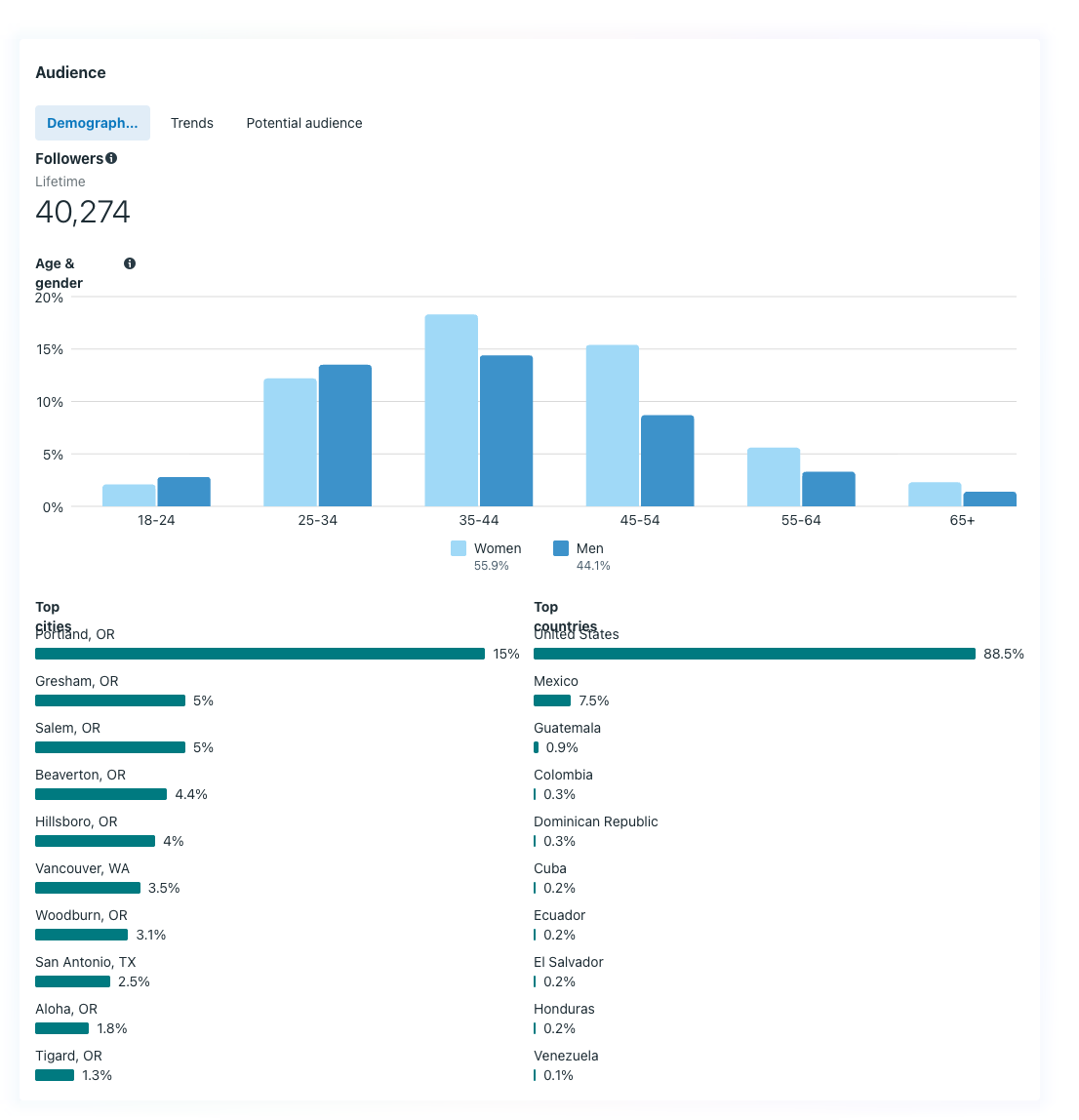
Task: Click the Age & gender info icon
Action: coord(130,263)
